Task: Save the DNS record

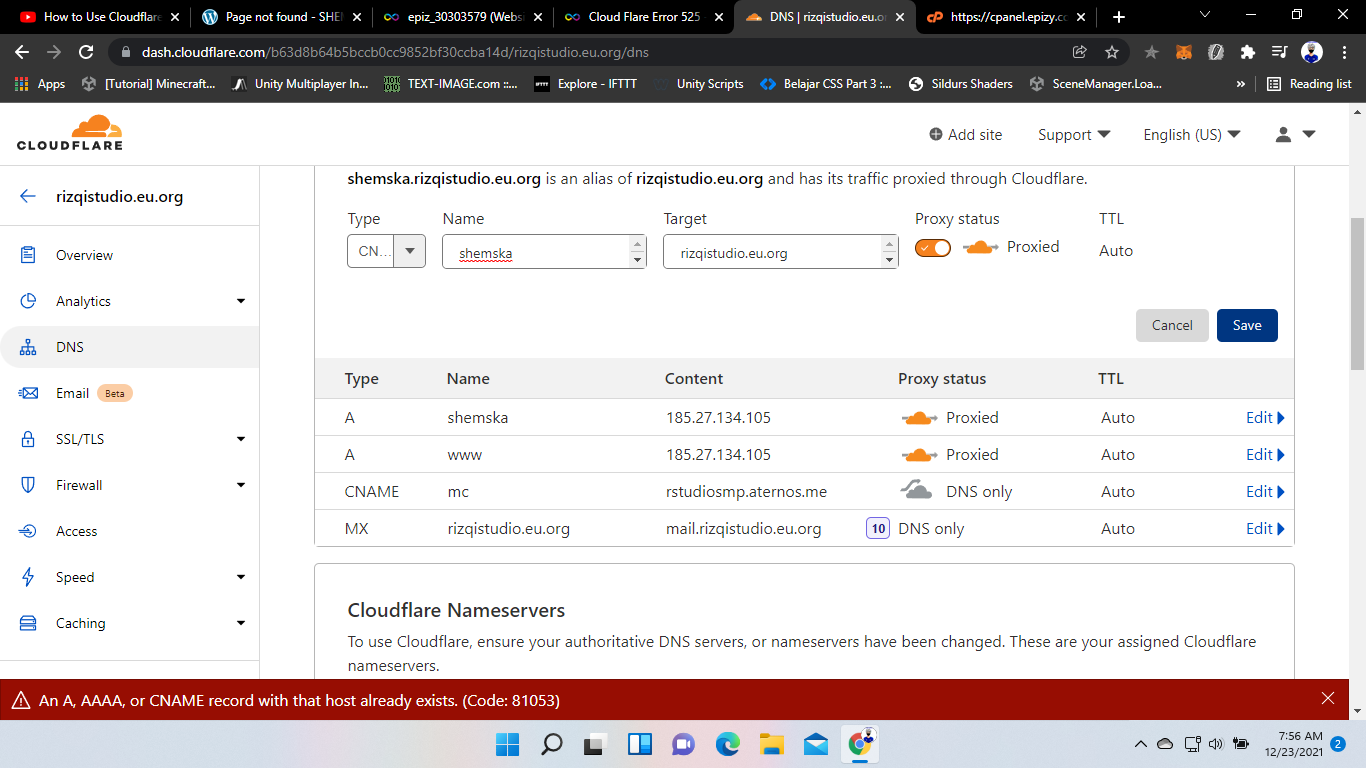Action: pyautogui.click(x=1247, y=325)
